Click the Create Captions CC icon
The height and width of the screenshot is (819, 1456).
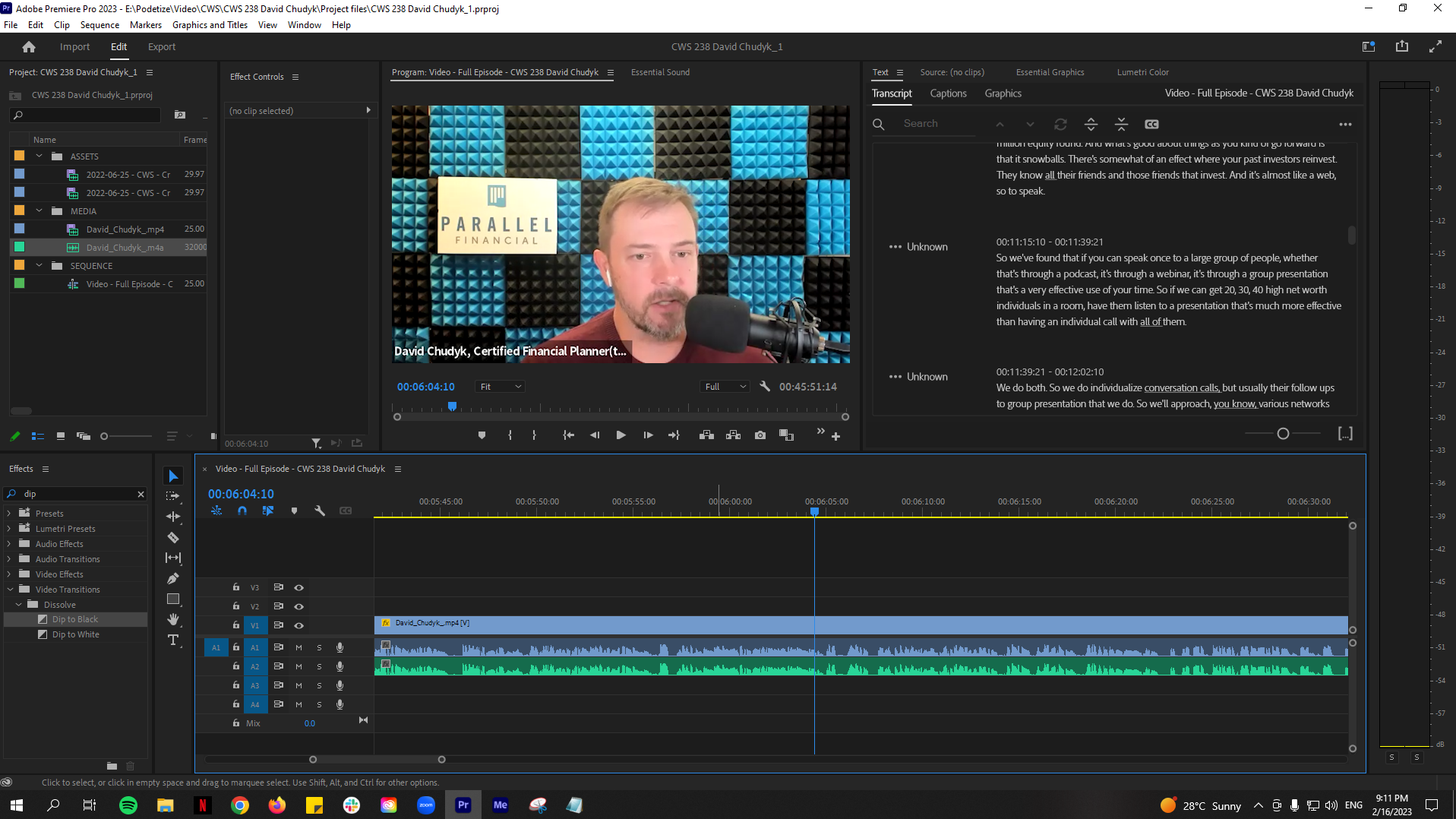[x=1151, y=124]
